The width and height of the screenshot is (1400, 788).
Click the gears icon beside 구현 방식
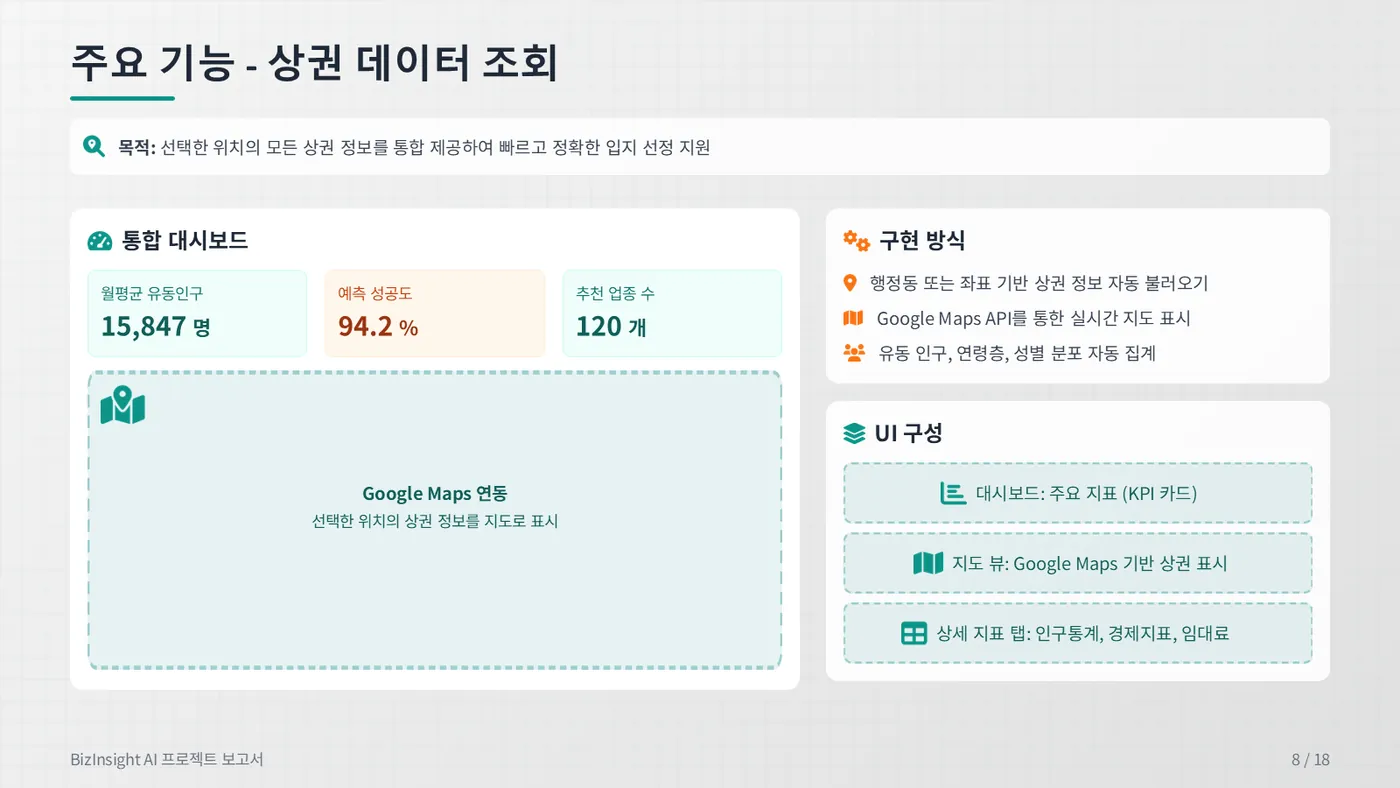click(856, 241)
